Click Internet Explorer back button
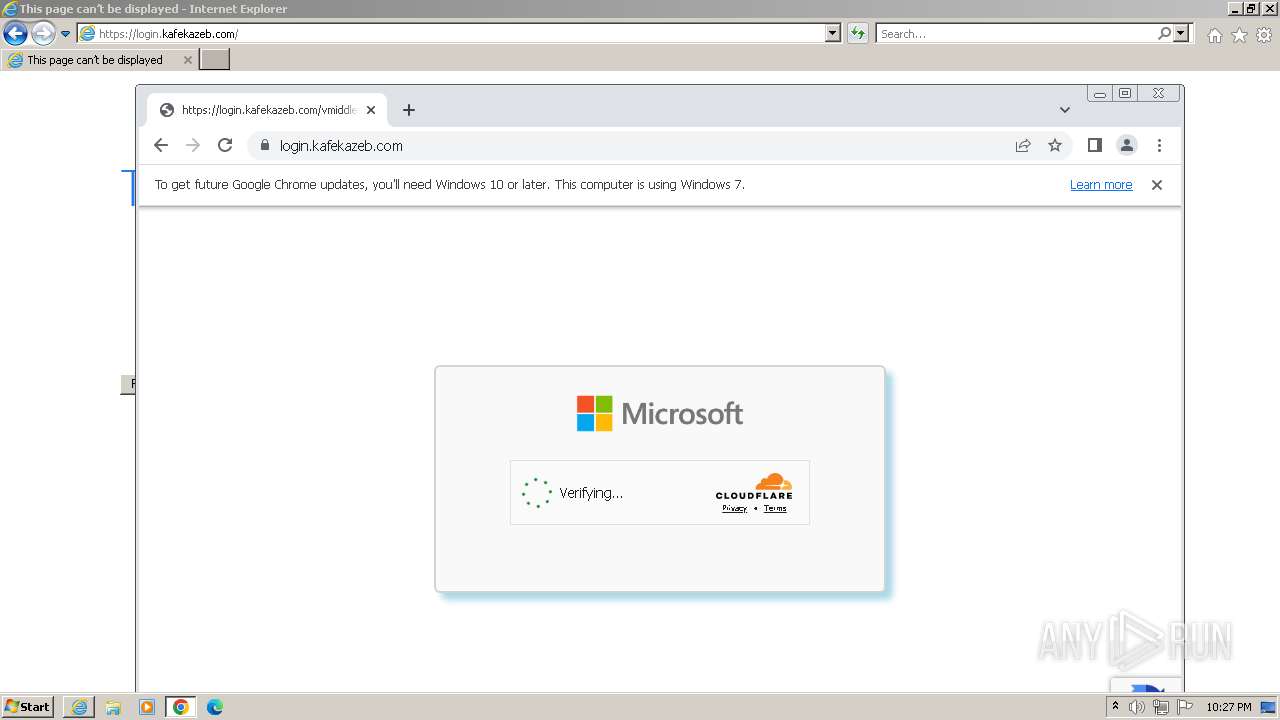 coord(15,34)
